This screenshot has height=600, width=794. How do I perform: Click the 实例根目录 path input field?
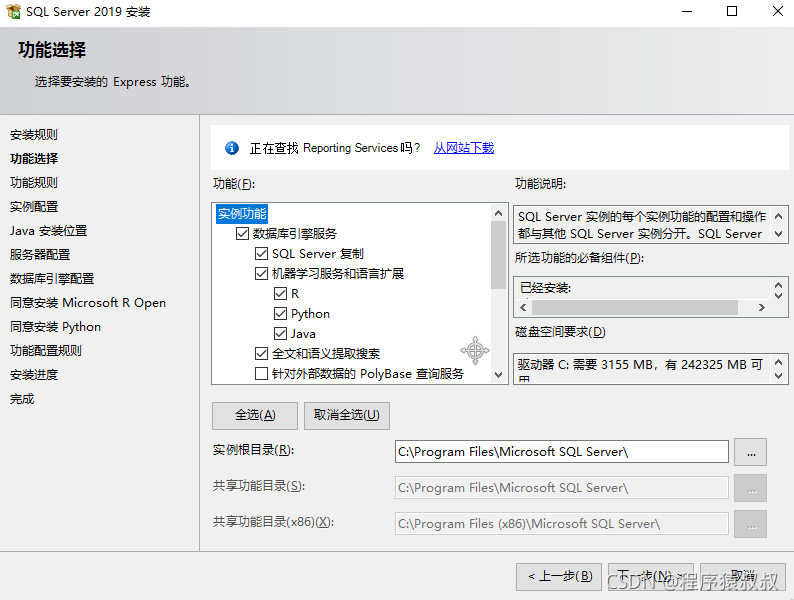(x=562, y=452)
